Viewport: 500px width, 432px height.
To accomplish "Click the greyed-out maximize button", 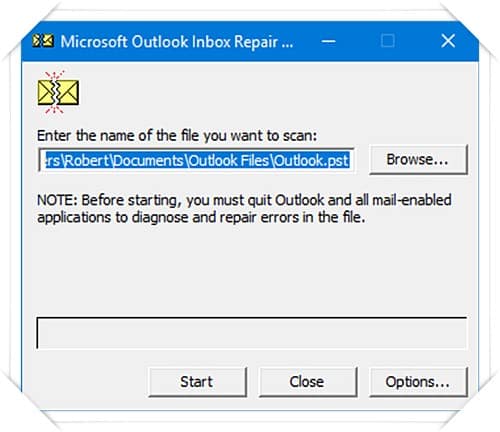I will [x=387, y=41].
